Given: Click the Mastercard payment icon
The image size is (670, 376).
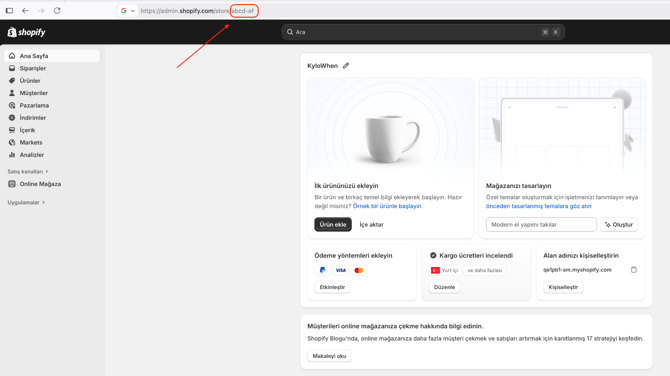Looking at the screenshot, I should tap(359, 270).
